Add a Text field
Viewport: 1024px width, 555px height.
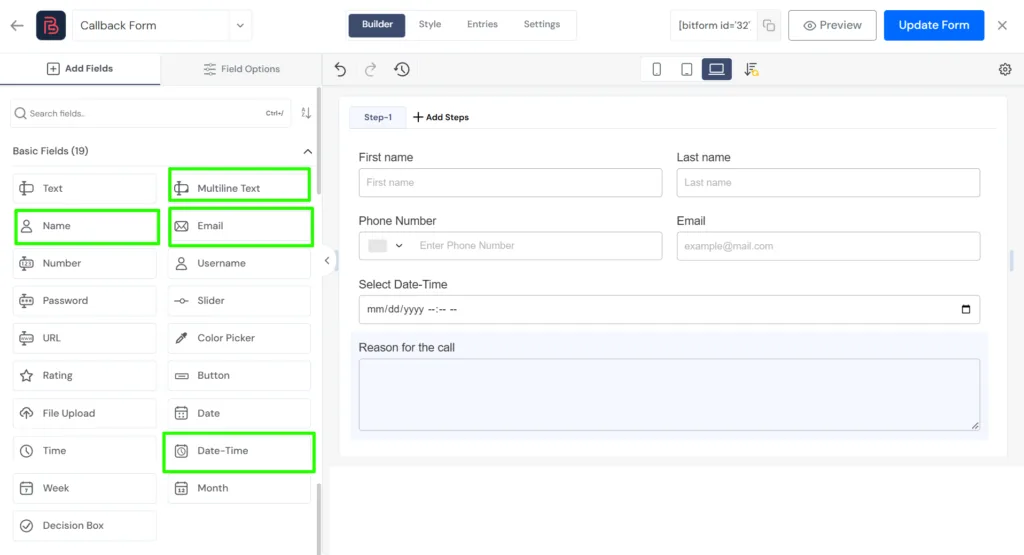(85, 188)
